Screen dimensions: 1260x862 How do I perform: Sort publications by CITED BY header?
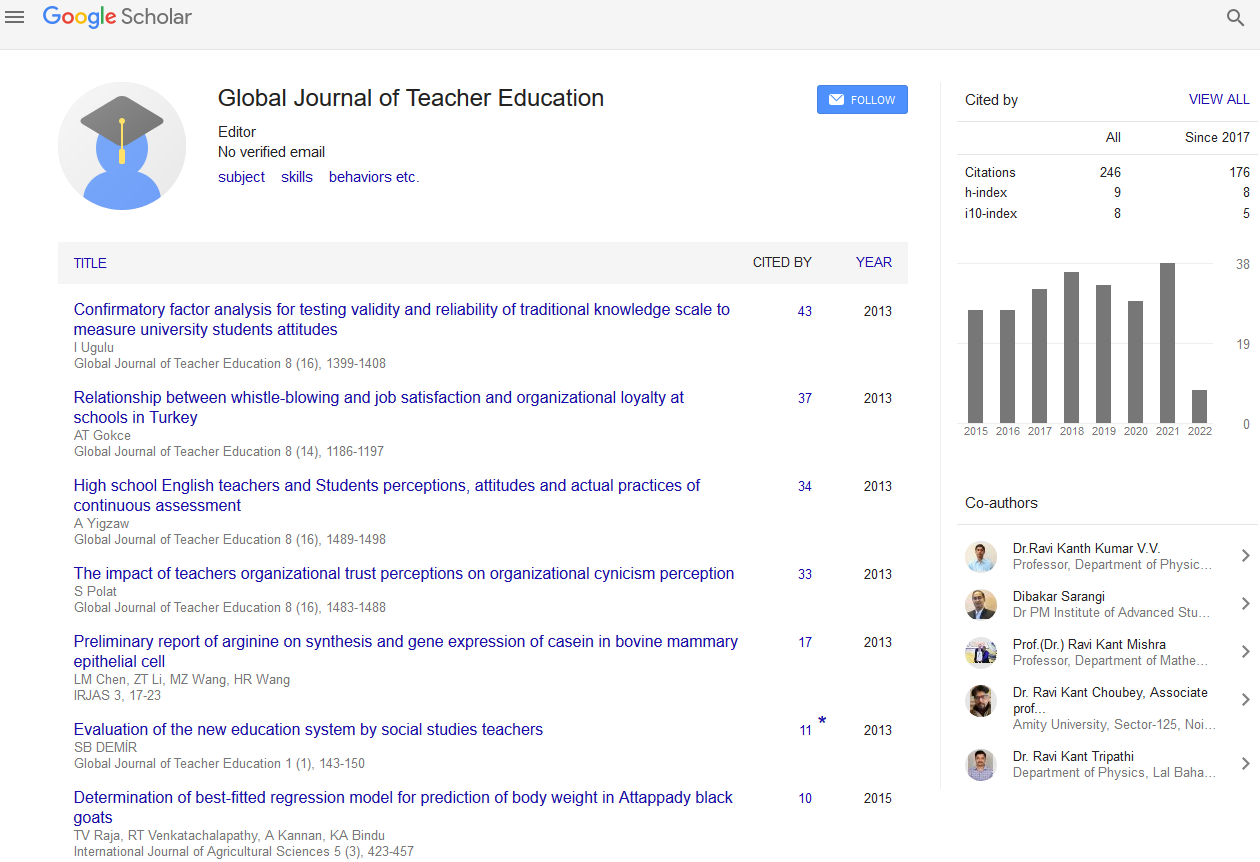[782, 263]
